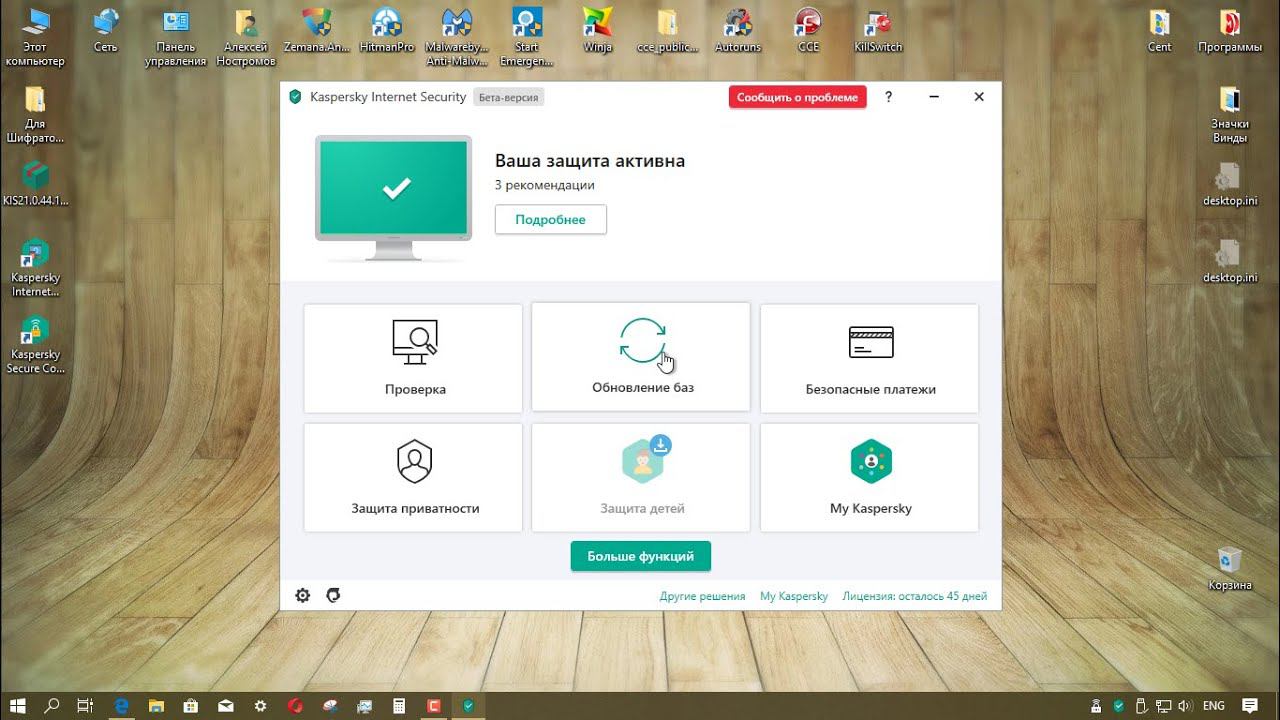Click the Подробнее button
The image size is (1280, 720).
tap(551, 219)
